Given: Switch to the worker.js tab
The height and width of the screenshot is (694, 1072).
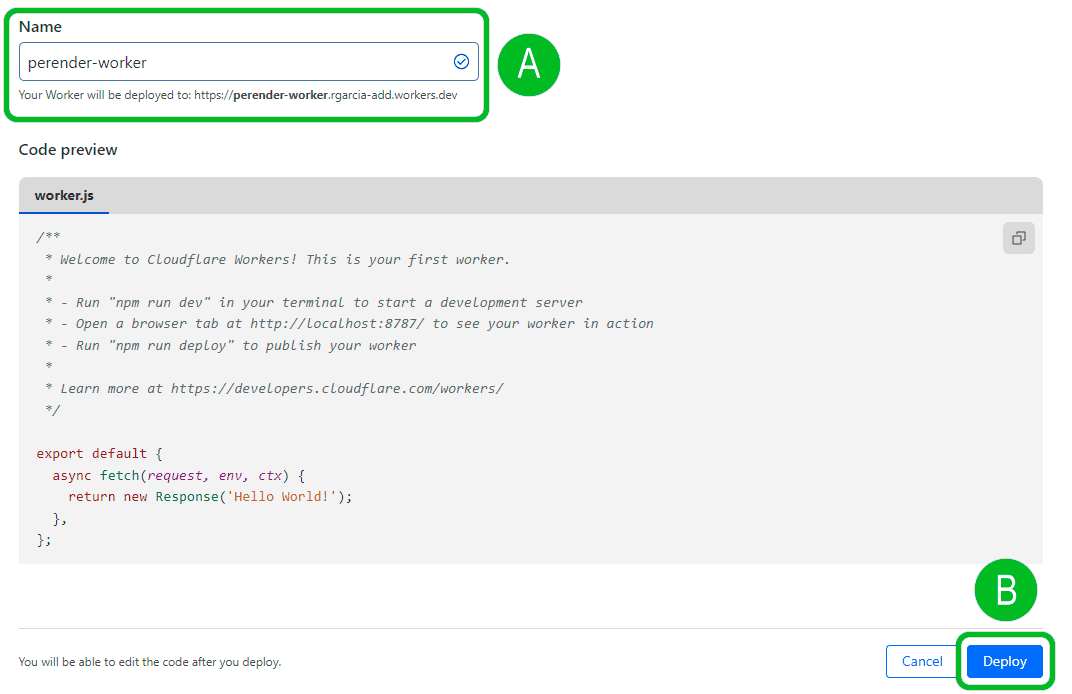Looking at the screenshot, I should pyautogui.click(x=64, y=196).
